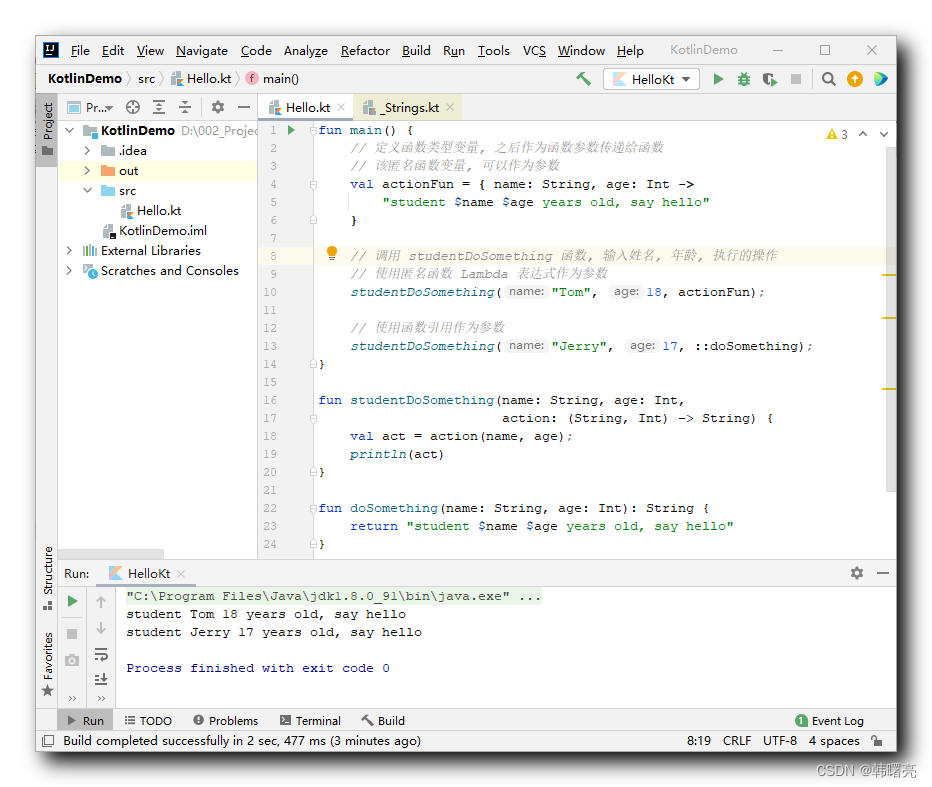
Task: Toggle read-only lock icon in status bar
Action: pos(877,741)
